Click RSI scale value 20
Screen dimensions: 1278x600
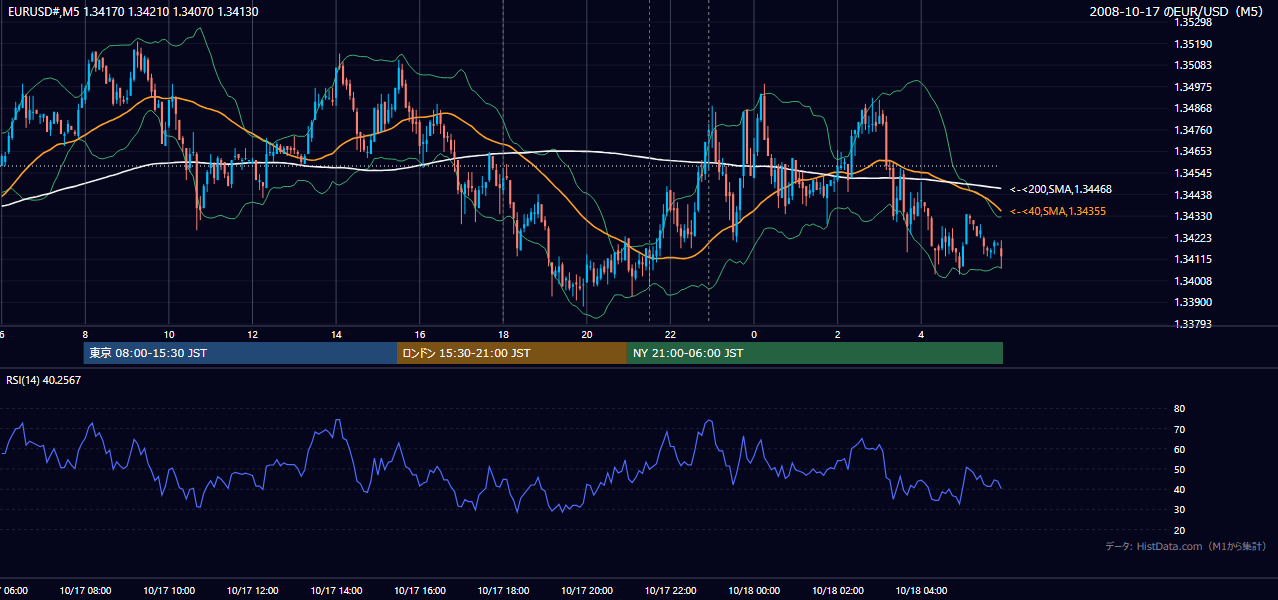click(1180, 530)
